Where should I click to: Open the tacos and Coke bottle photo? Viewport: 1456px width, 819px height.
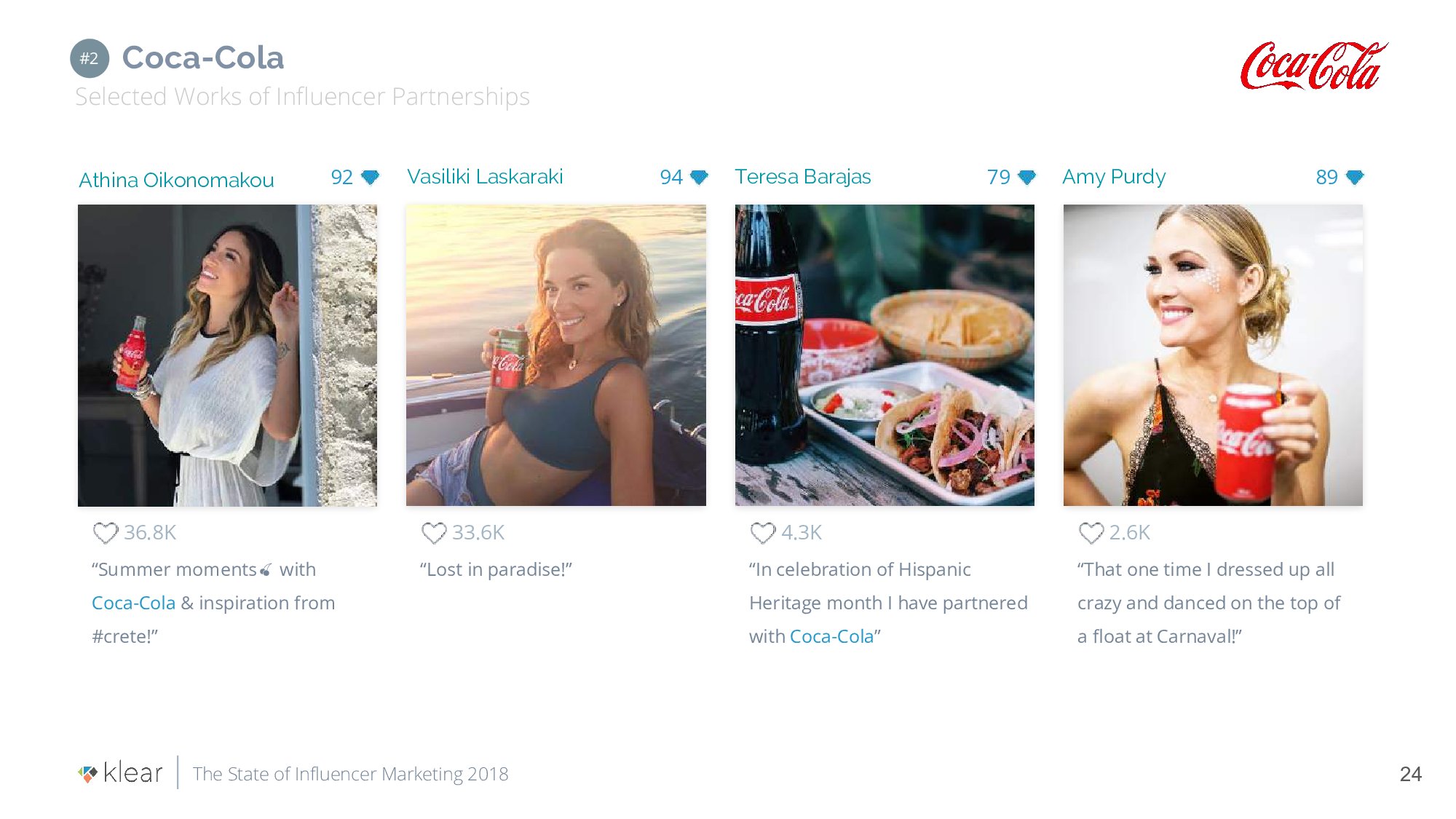click(885, 355)
